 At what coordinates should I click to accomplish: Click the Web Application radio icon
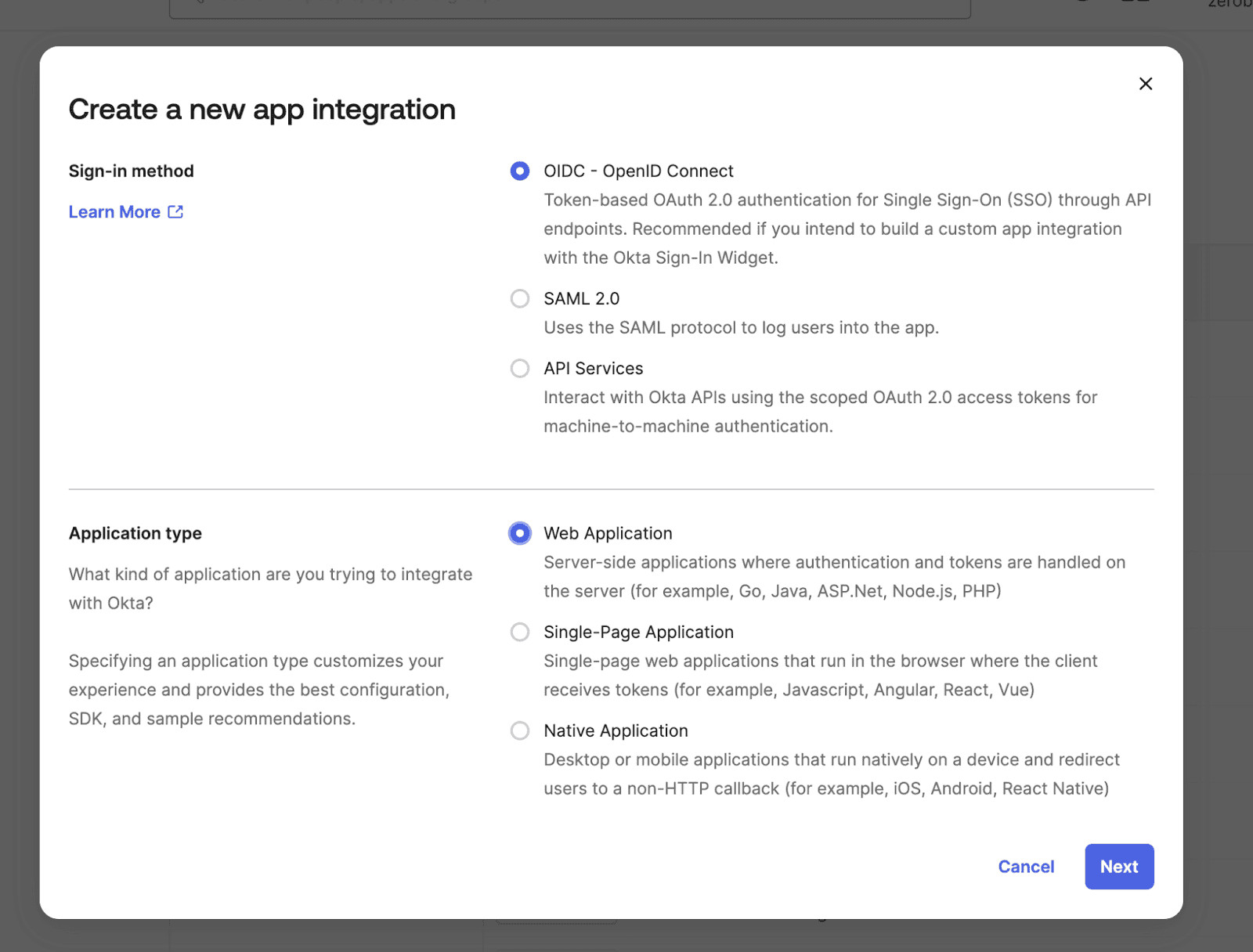coord(519,533)
